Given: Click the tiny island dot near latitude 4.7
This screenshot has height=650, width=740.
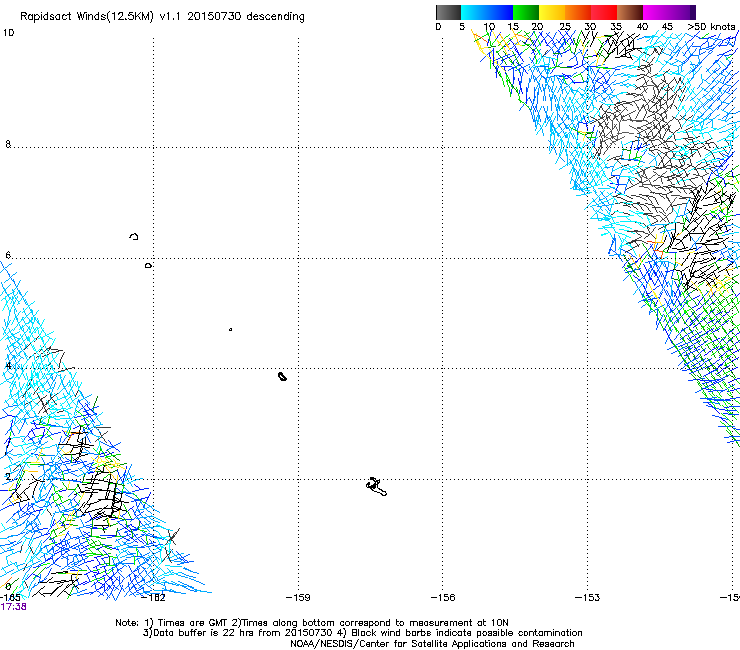Looking at the screenshot, I should click(x=230, y=329).
